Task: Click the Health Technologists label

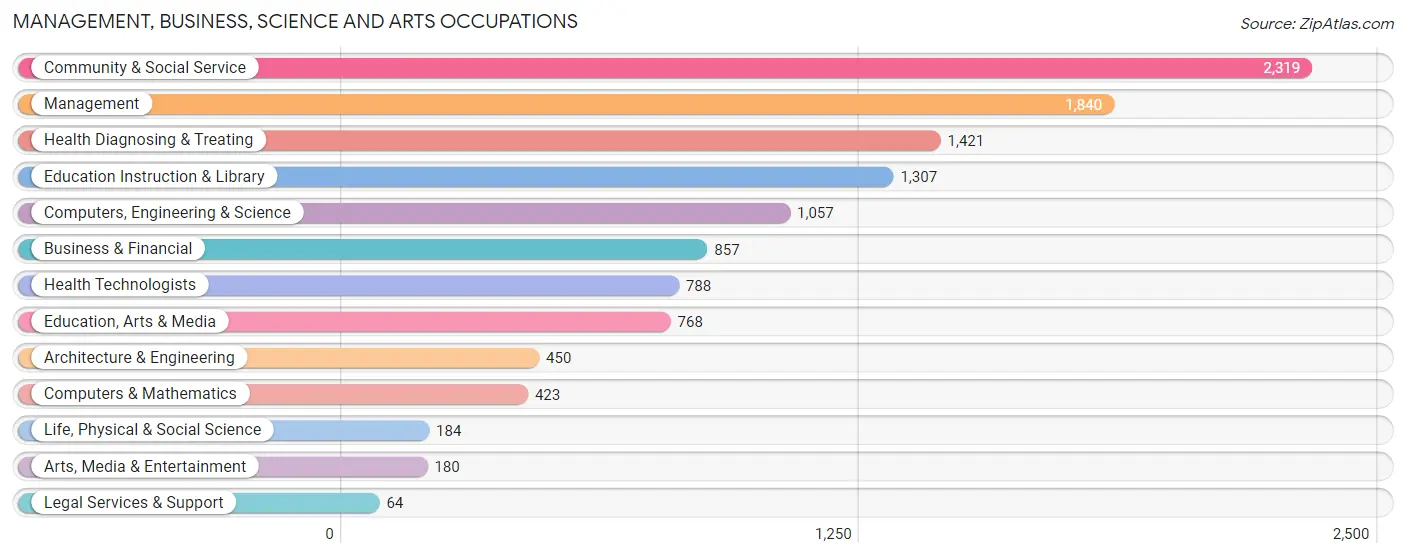Action: [120, 284]
